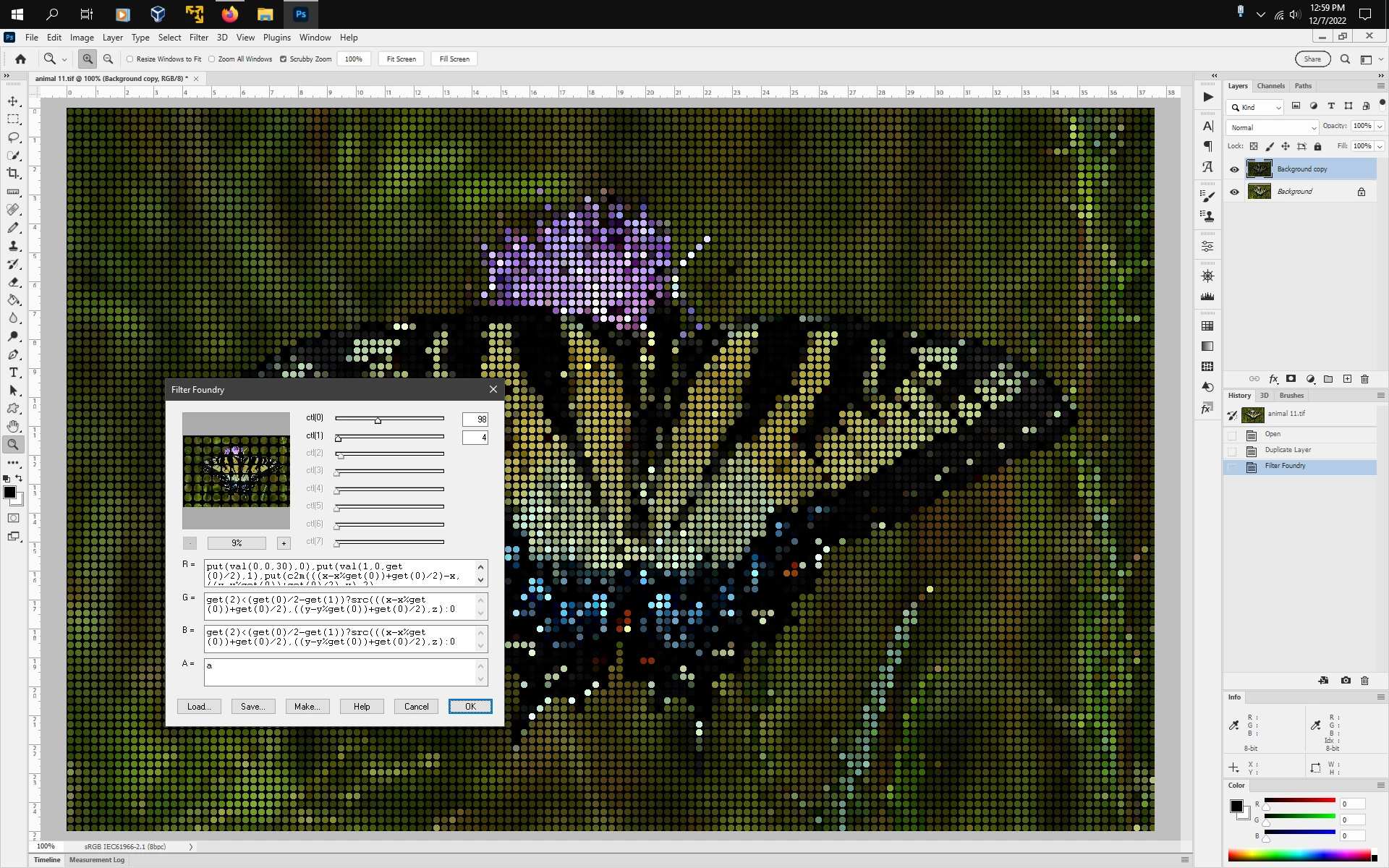Click the delete layer trash icon
Screen dimensions: 1389x868
pyautogui.click(x=1365, y=379)
